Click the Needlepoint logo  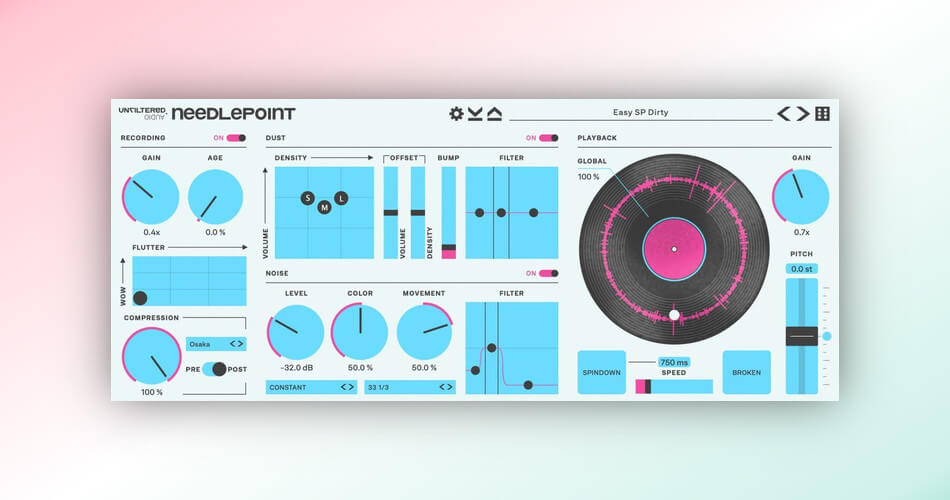pos(233,113)
